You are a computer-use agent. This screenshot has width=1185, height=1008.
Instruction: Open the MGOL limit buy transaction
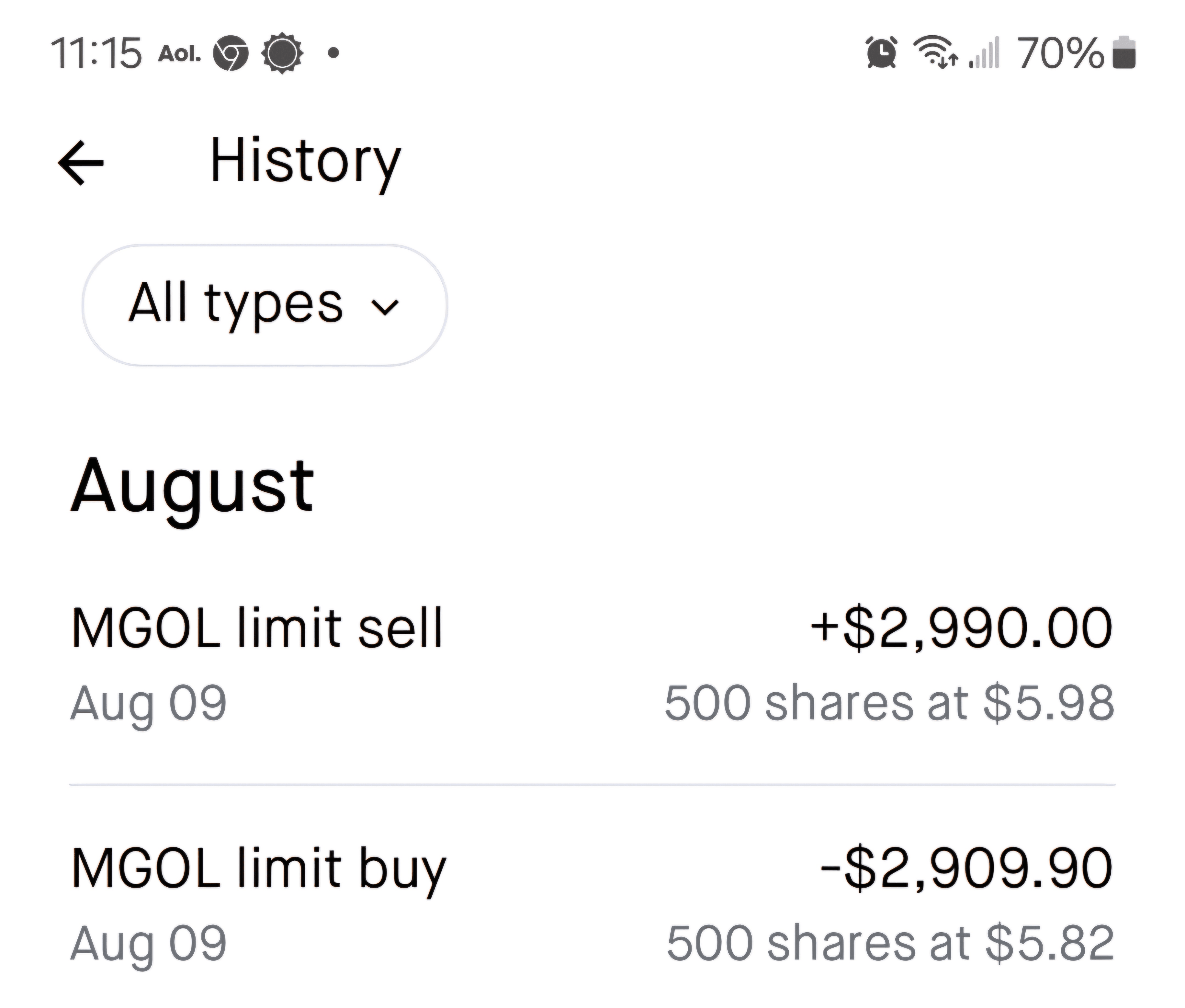258,869
